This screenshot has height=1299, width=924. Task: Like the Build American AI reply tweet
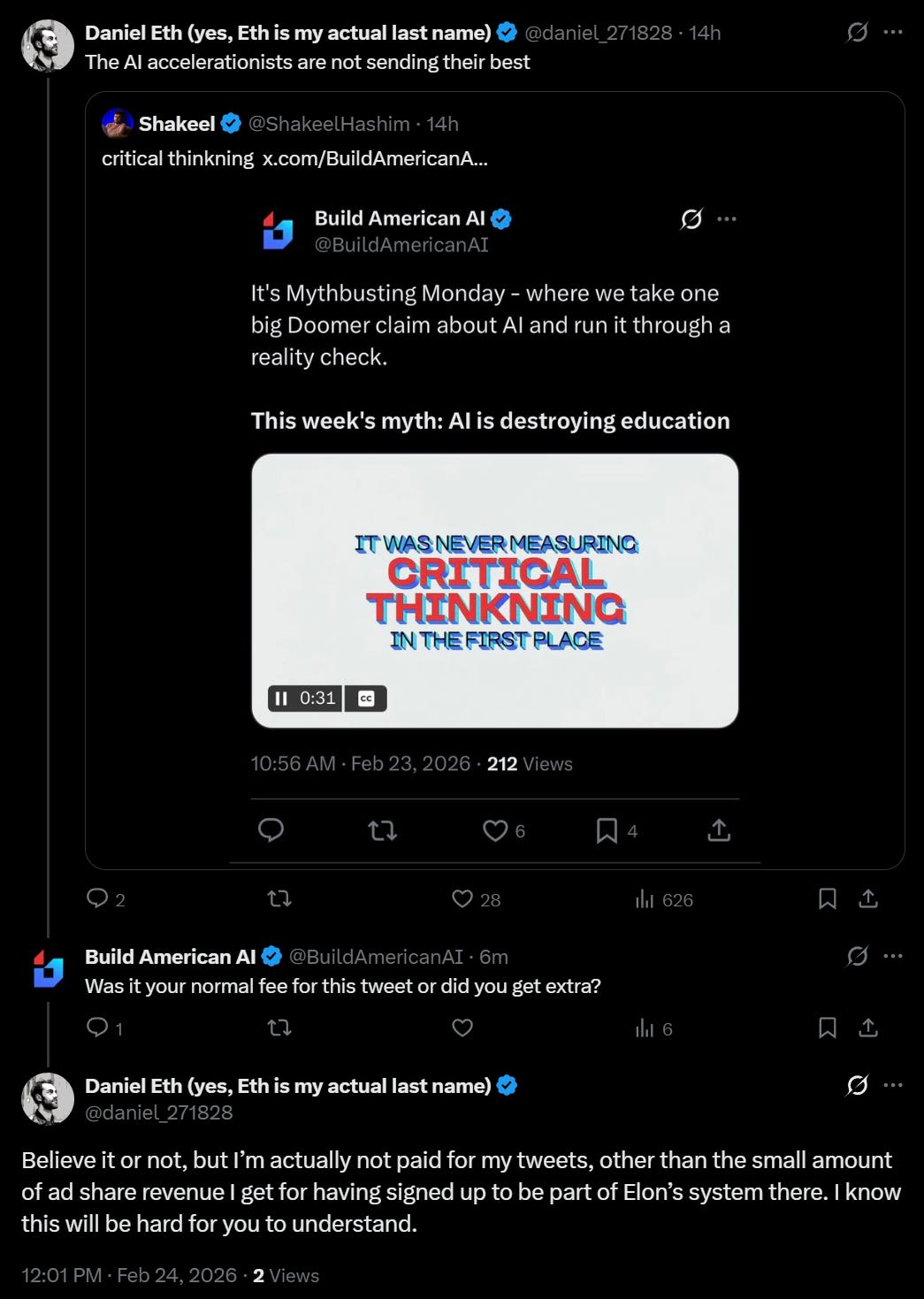462,1028
